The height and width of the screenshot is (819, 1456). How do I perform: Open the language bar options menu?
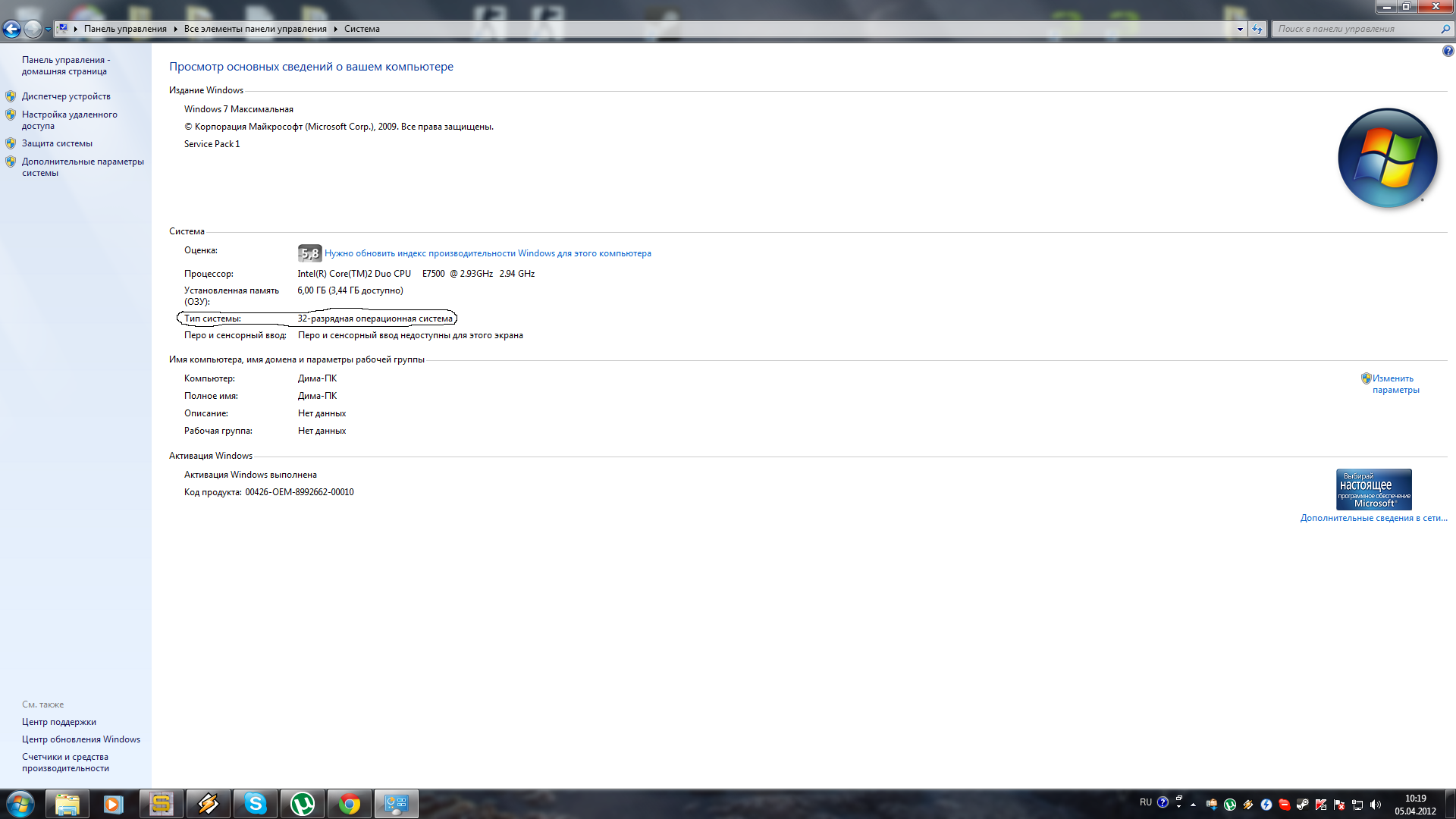[1178, 807]
